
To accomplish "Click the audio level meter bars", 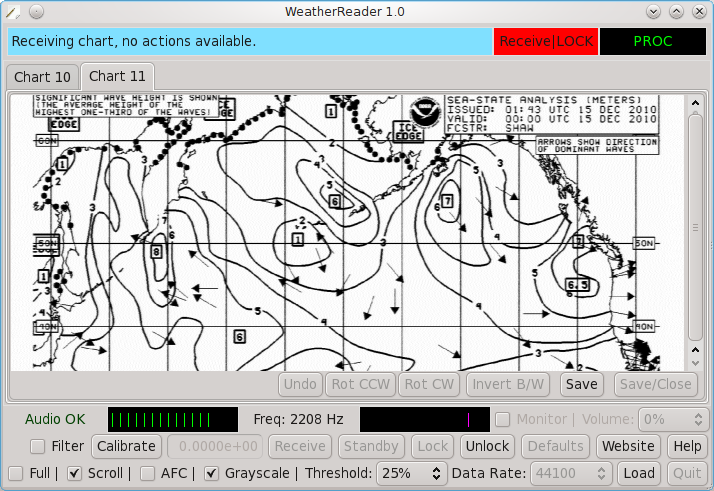I will 172,420.
